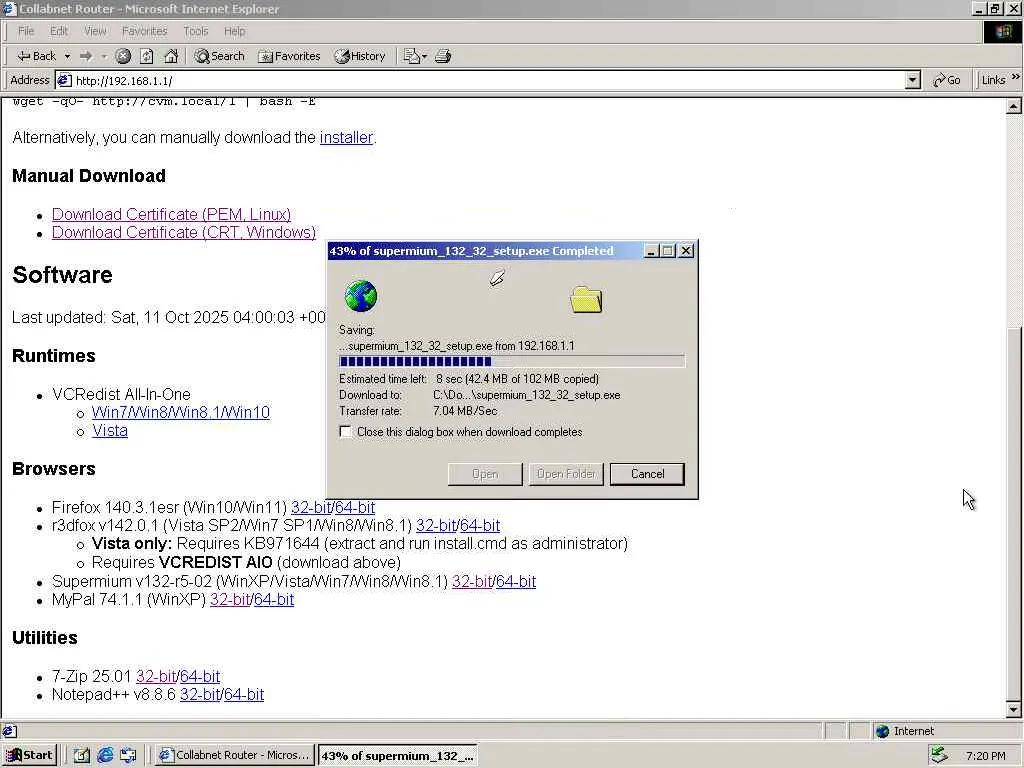The width and height of the screenshot is (1024, 768).
Task: Open the Windows Start menu
Action: [30, 756]
